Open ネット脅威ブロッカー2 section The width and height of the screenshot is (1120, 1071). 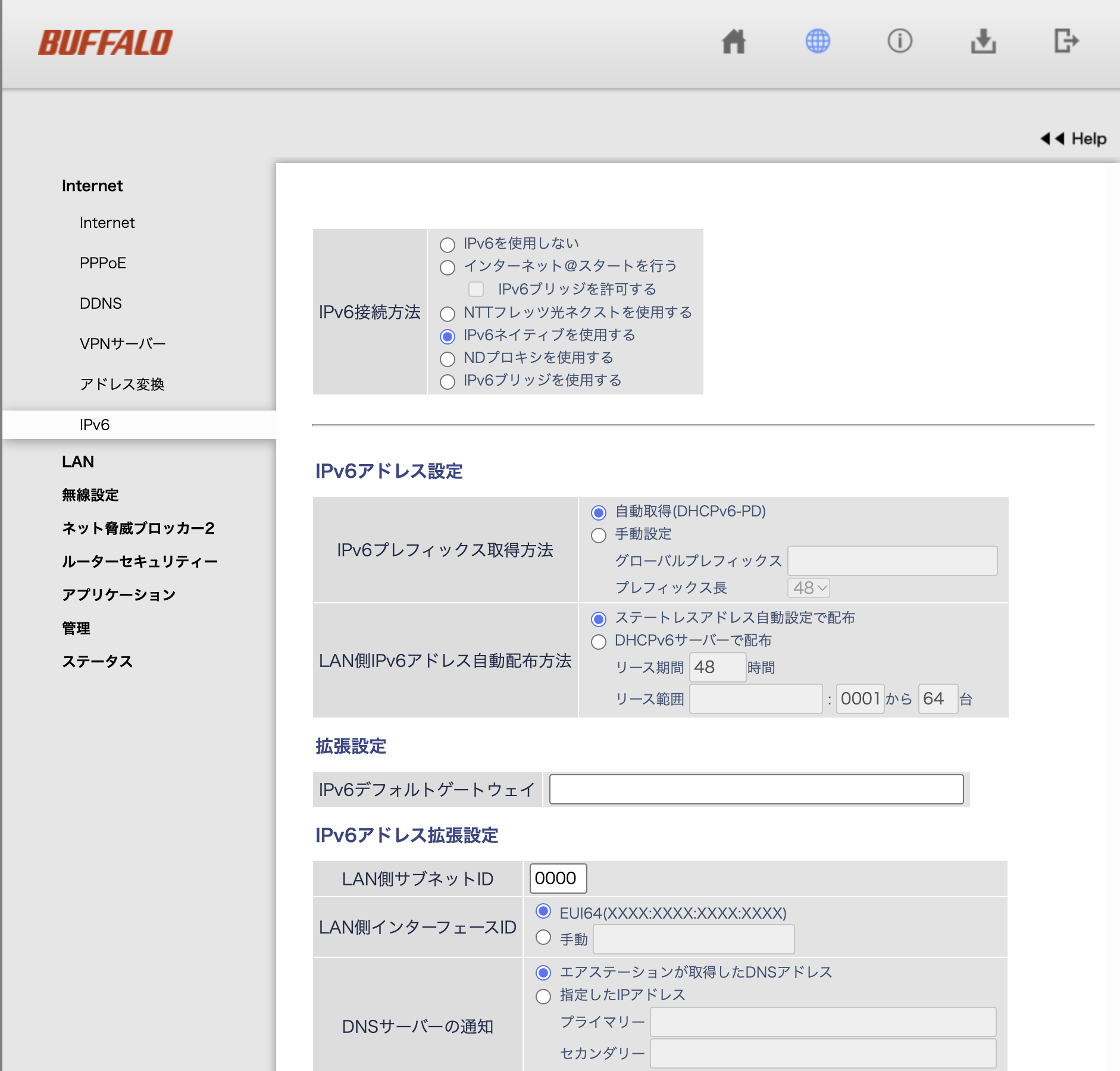[138, 528]
